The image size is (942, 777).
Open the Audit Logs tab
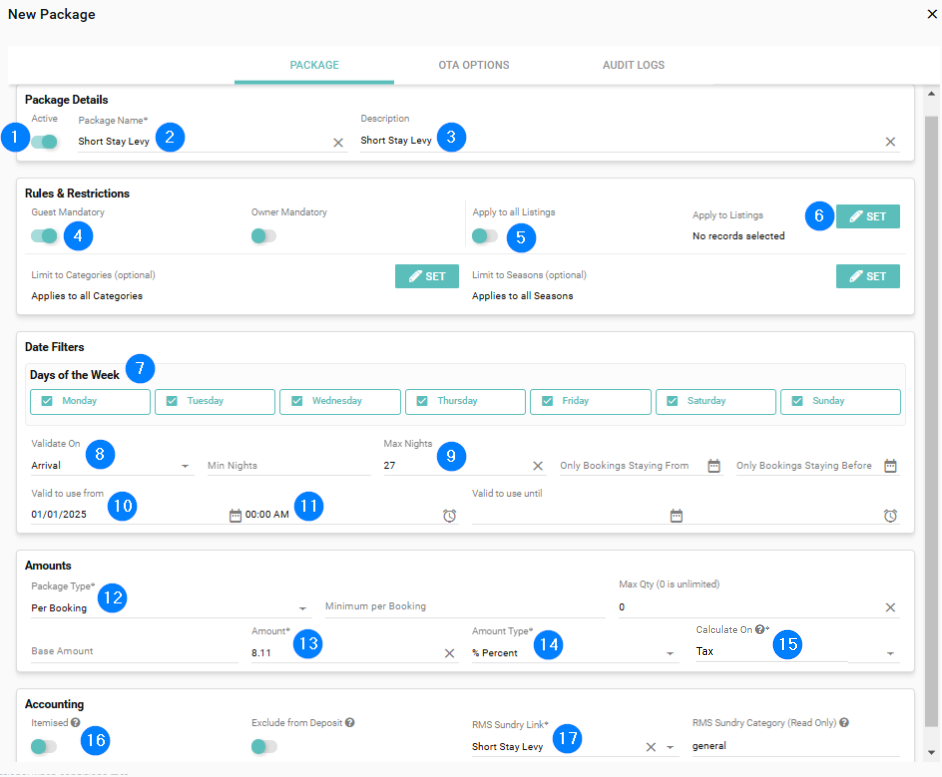click(x=633, y=65)
